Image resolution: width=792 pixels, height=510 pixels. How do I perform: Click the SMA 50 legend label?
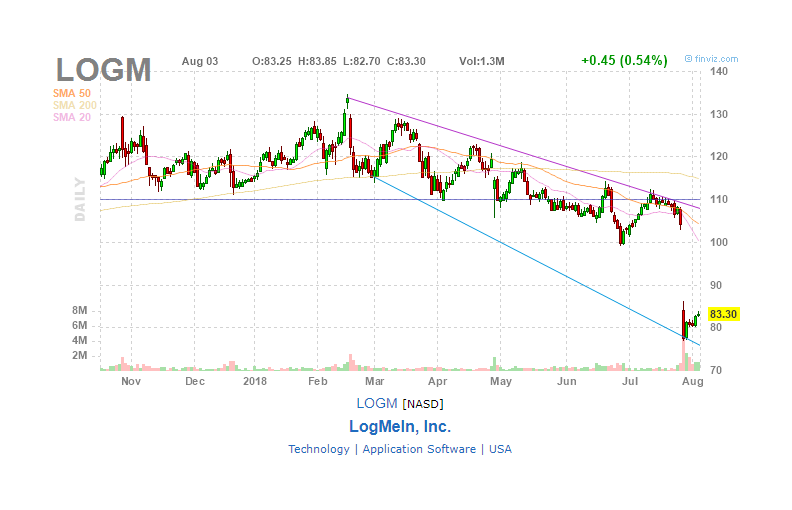pyautogui.click(x=72, y=93)
